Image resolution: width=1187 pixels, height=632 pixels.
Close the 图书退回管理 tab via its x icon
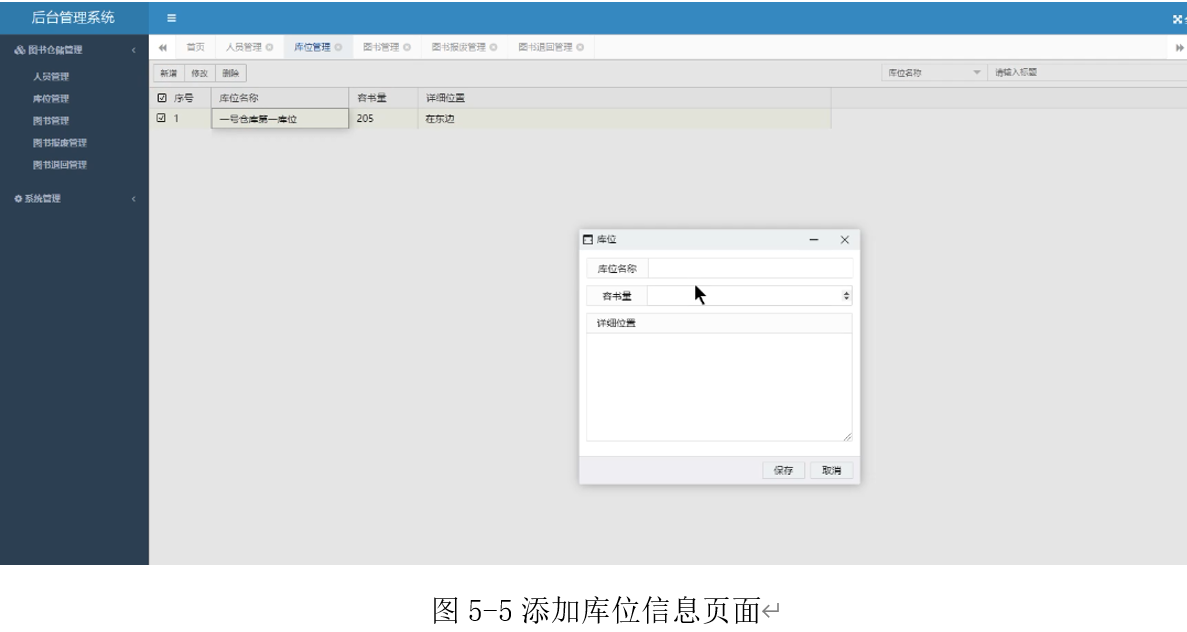(x=578, y=46)
